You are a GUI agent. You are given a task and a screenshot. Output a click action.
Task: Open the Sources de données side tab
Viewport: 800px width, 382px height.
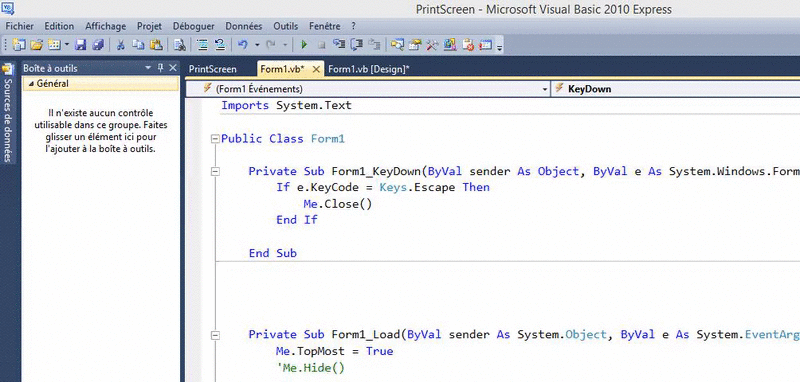click(x=8, y=113)
